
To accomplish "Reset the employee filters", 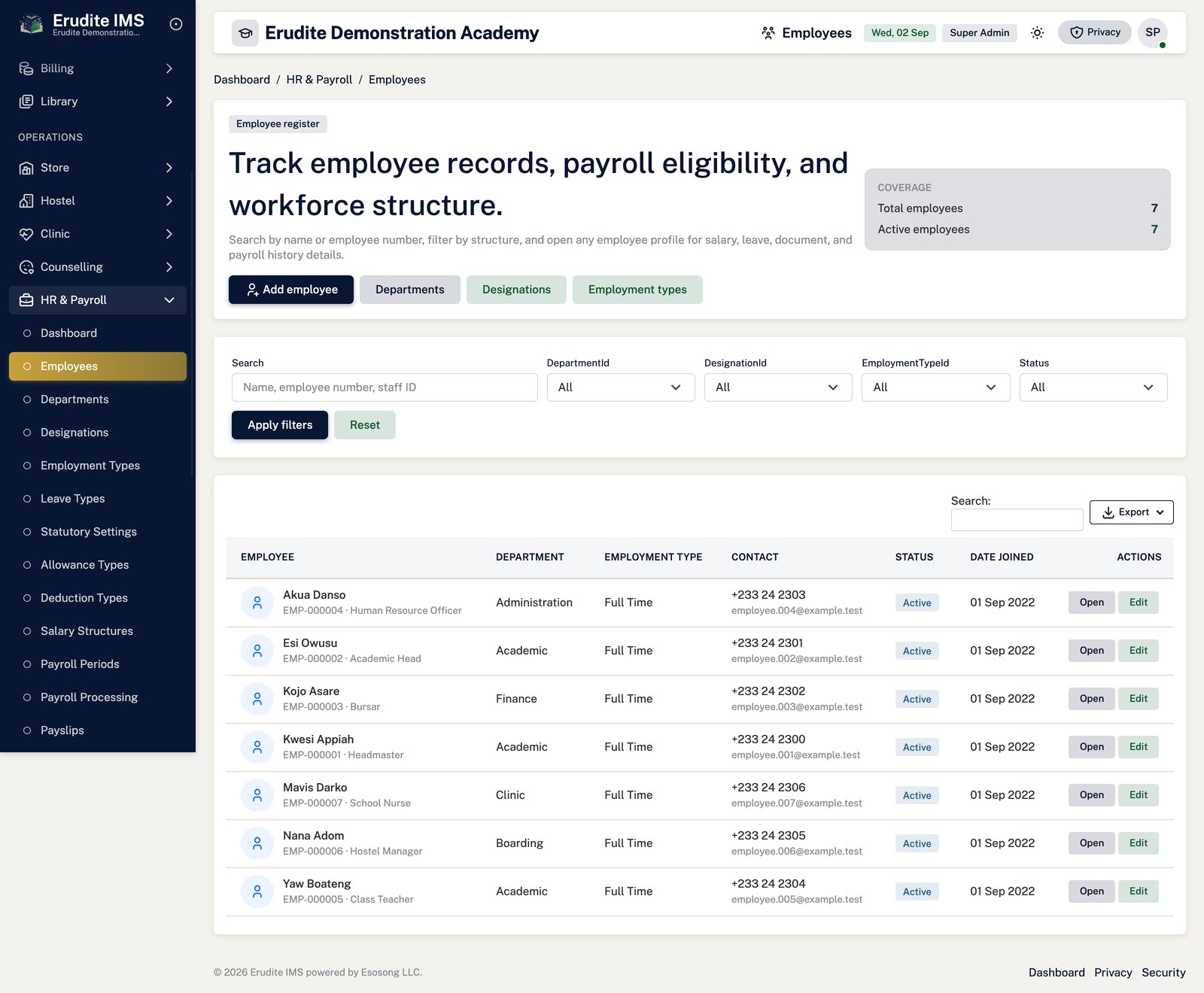I will coord(365,425).
